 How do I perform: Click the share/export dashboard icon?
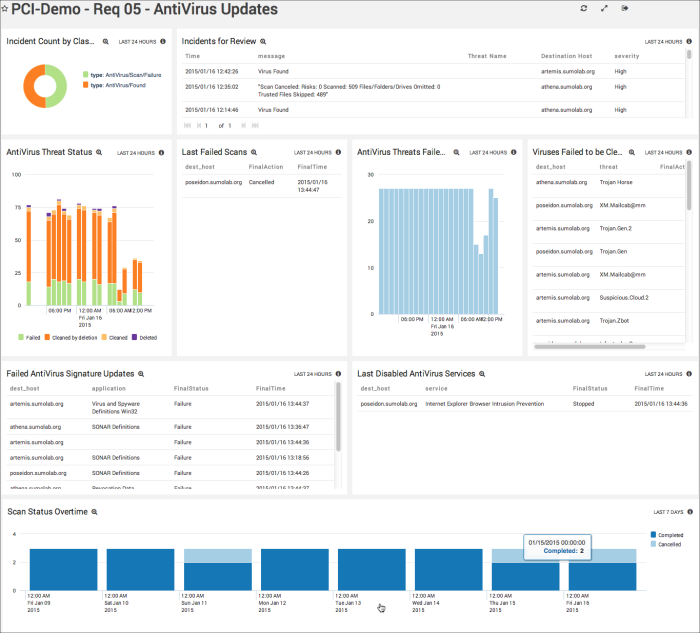pyautogui.click(x=625, y=9)
